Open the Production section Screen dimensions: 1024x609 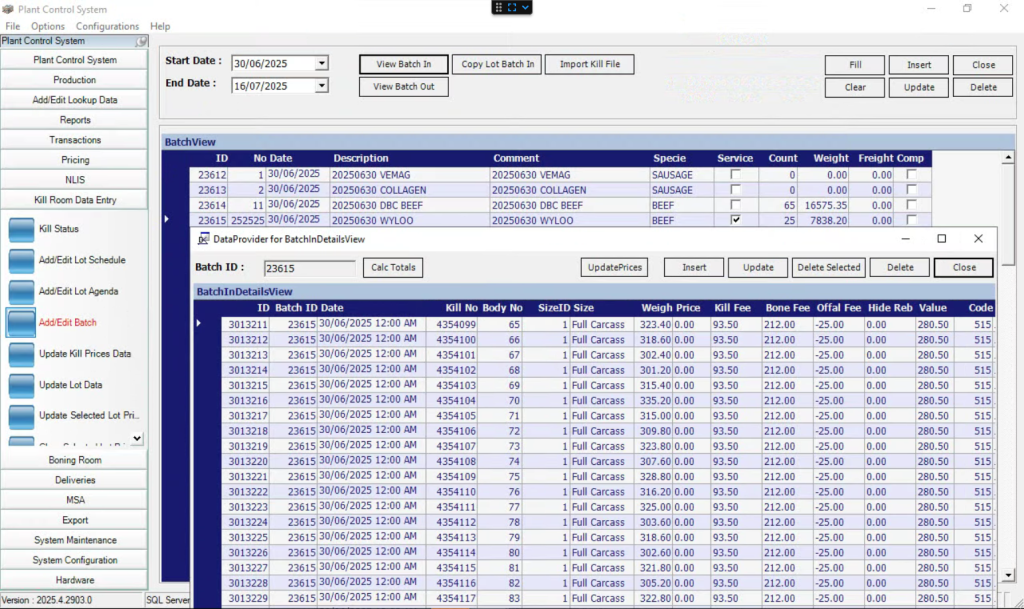click(x=74, y=80)
